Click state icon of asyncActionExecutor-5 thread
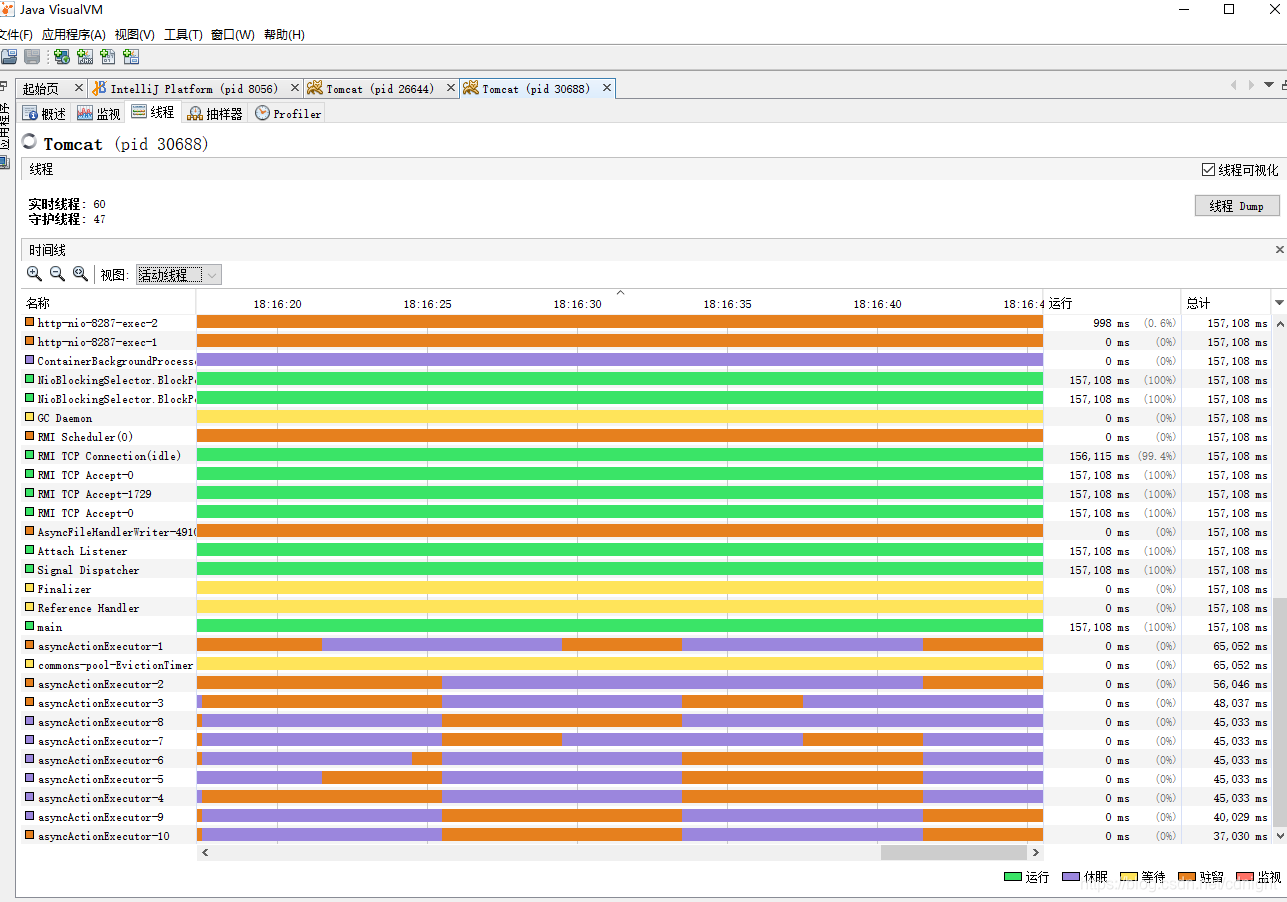 point(30,778)
